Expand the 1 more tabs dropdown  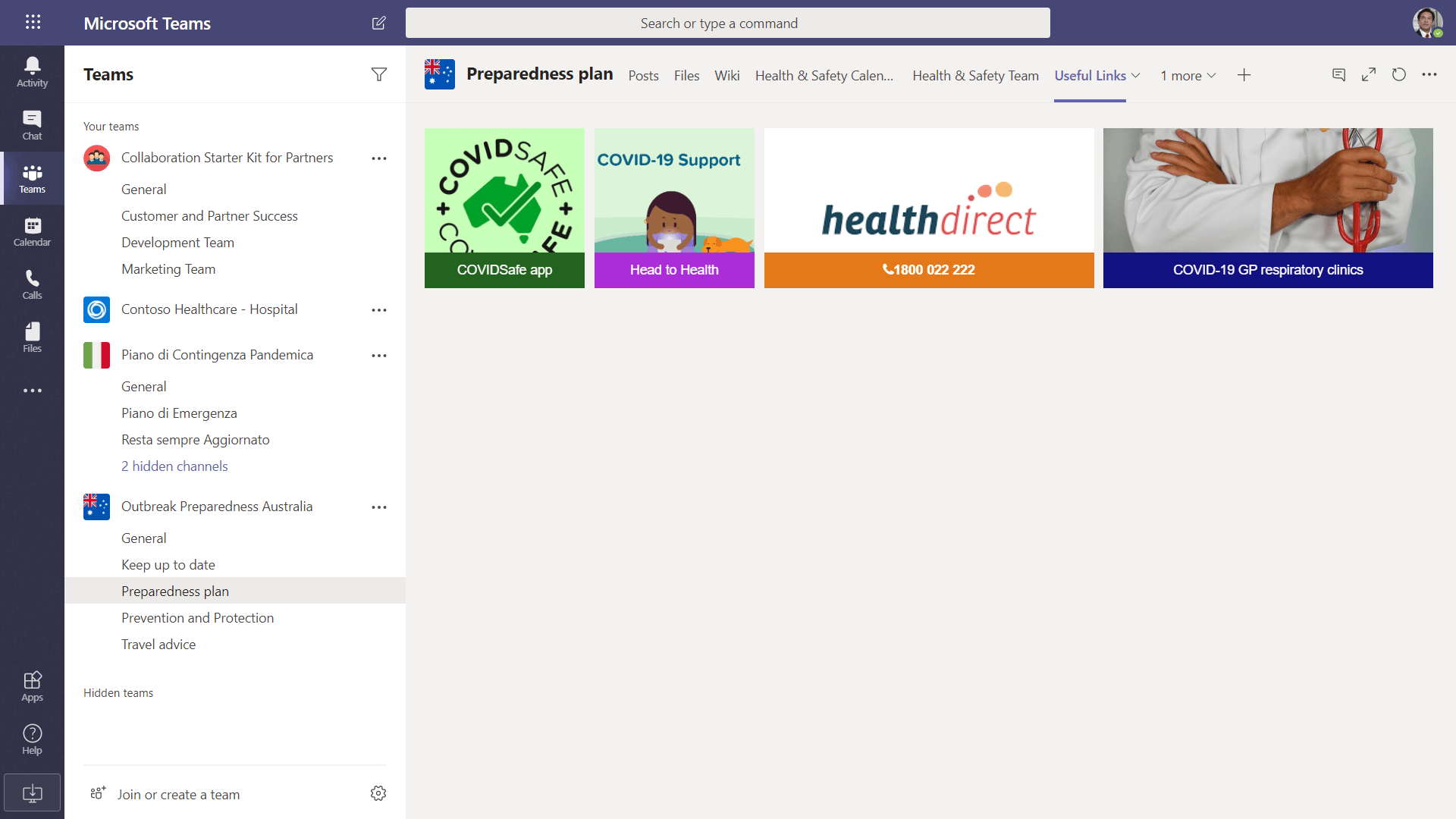pos(1188,76)
